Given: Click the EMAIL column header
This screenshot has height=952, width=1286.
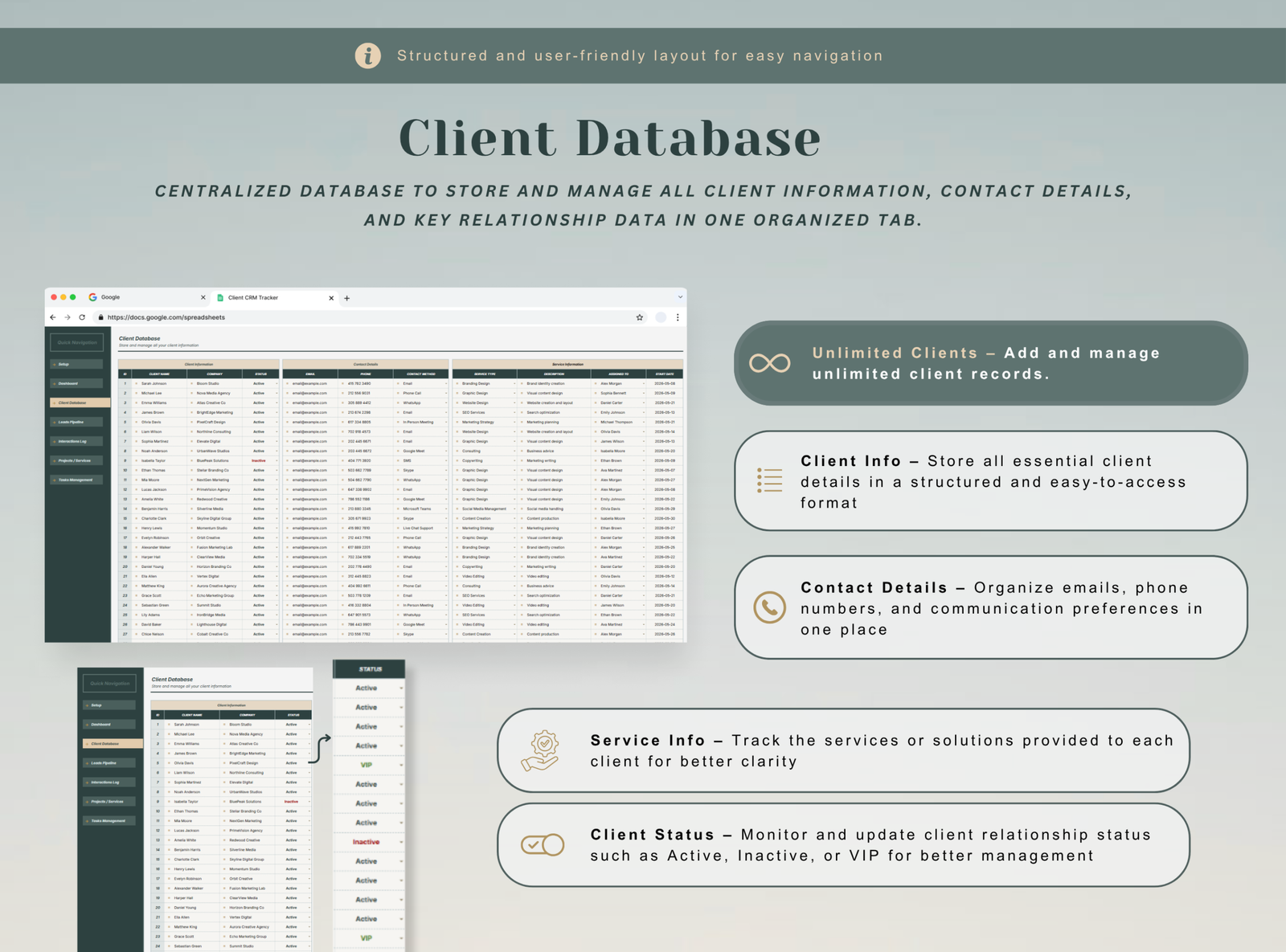Looking at the screenshot, I should coord(310,374).
